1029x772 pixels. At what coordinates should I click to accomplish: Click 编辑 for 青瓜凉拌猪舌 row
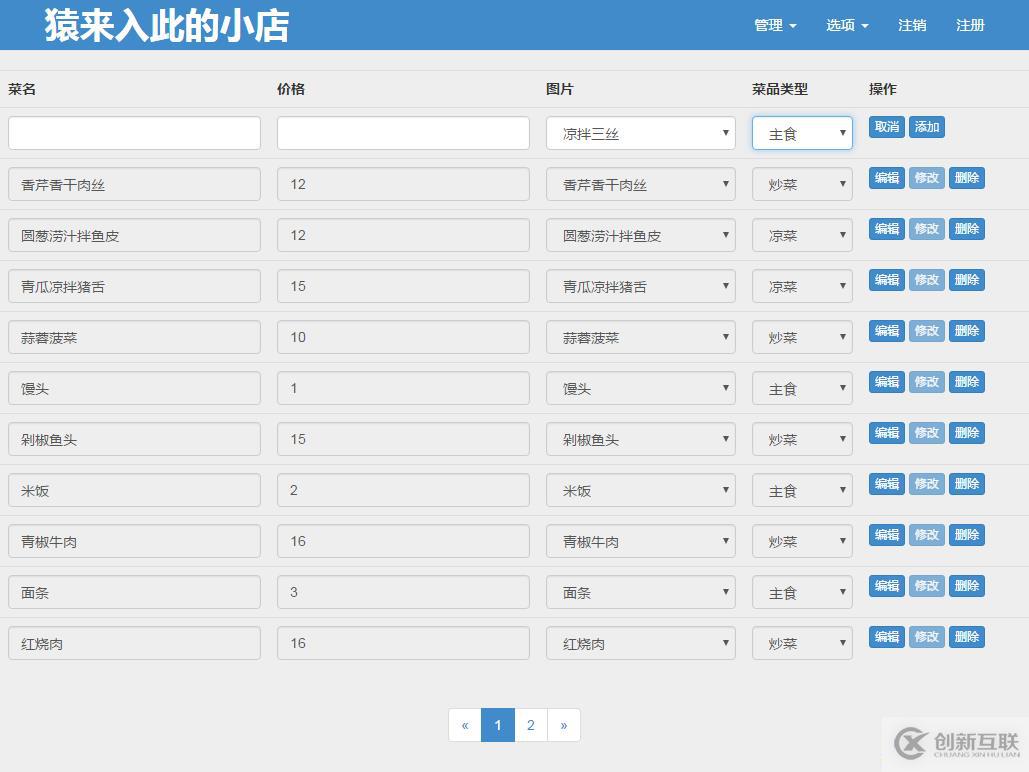point(887,280)
